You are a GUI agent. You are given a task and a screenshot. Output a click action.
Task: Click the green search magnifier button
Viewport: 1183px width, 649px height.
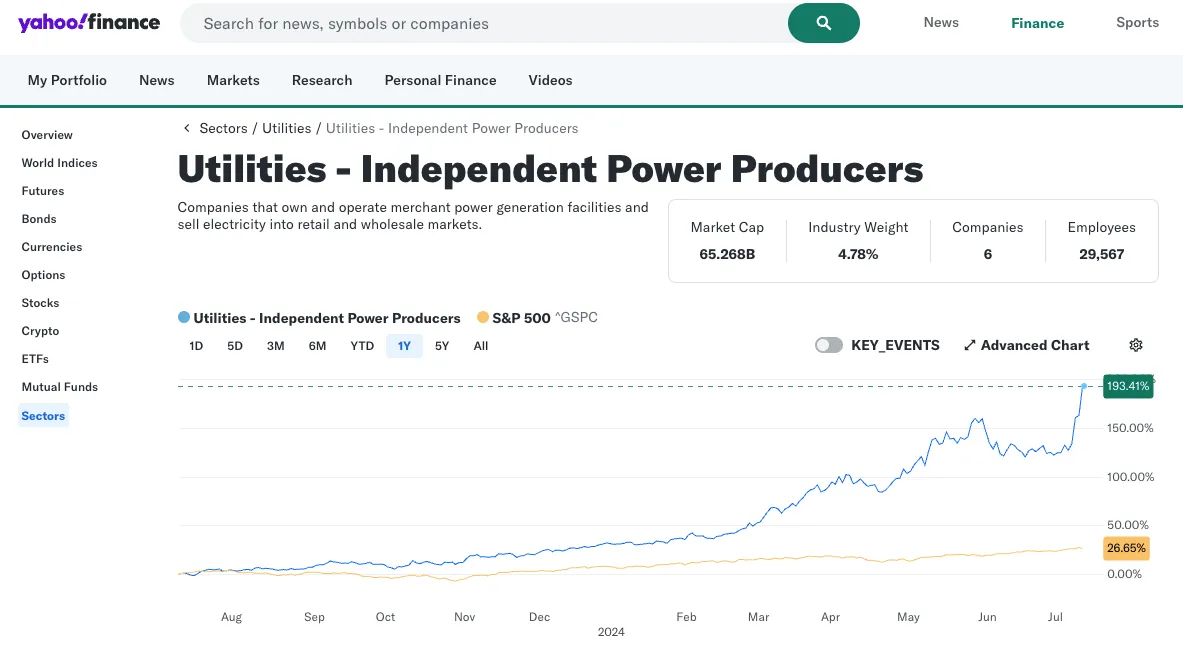[x=823, y=23]
